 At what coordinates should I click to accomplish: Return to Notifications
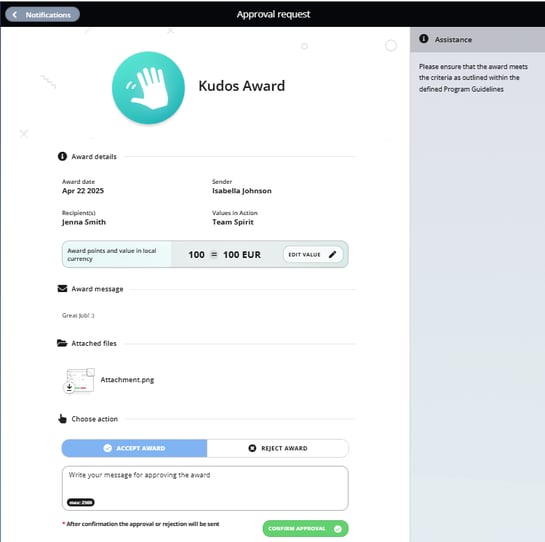point(42,15)
